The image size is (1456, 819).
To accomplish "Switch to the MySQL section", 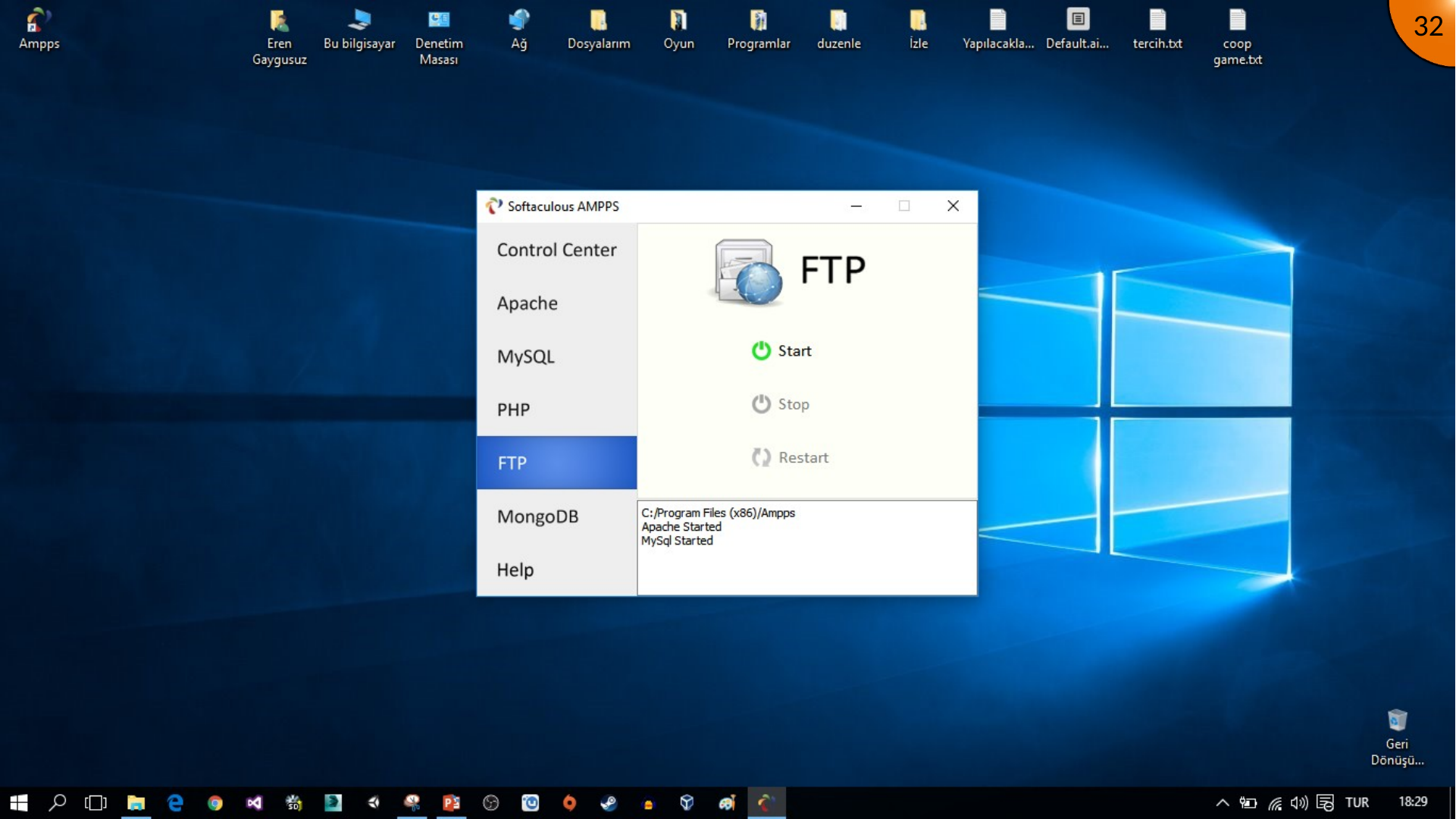I will click(x=557, y=356).
